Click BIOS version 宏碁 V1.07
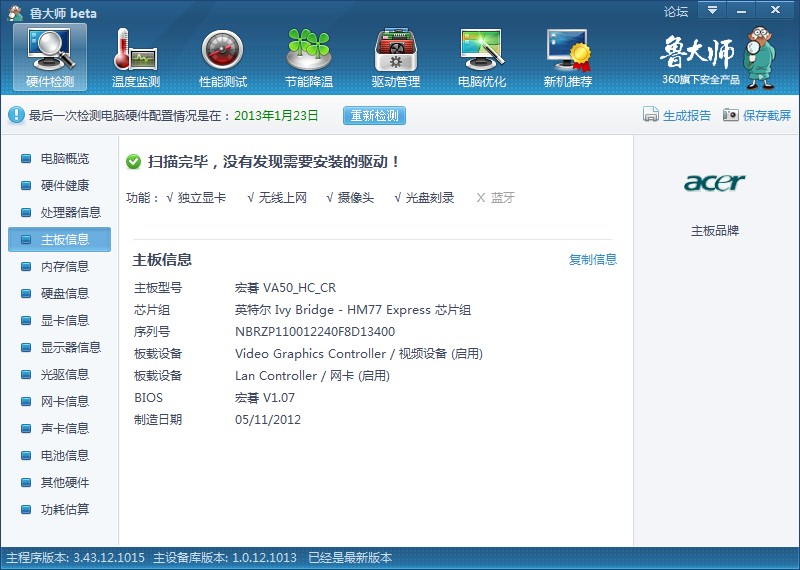Image resolution: width=800 pixels, height=570 pixels. [x=265, y=398]
